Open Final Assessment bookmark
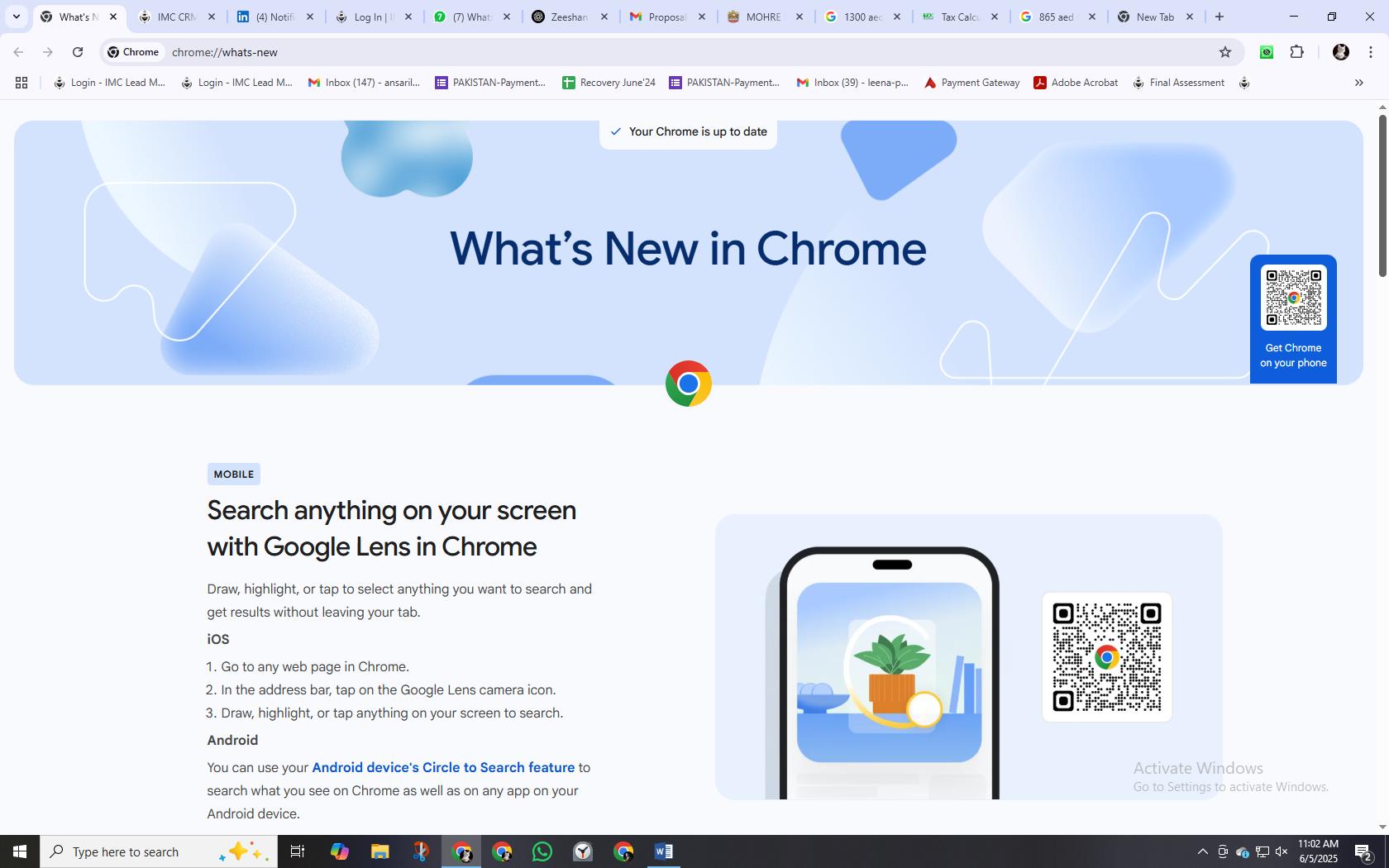Image resolution: width=1389 pixels, height=868 pixels. pos(1178,83)
